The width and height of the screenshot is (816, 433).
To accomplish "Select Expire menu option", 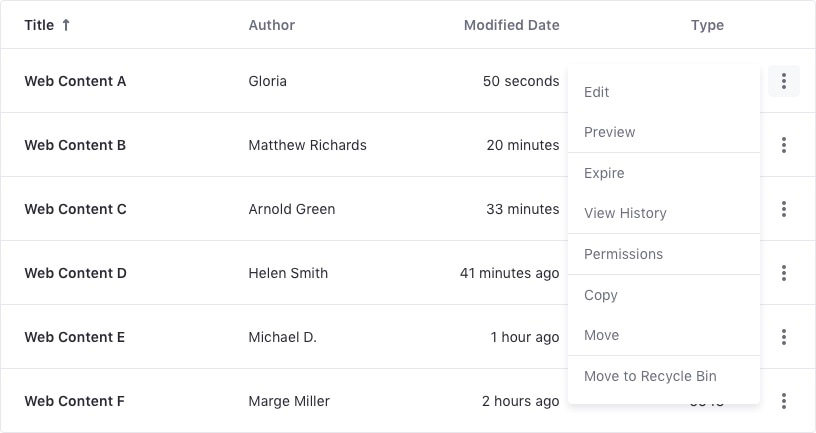I will [604, 173].
